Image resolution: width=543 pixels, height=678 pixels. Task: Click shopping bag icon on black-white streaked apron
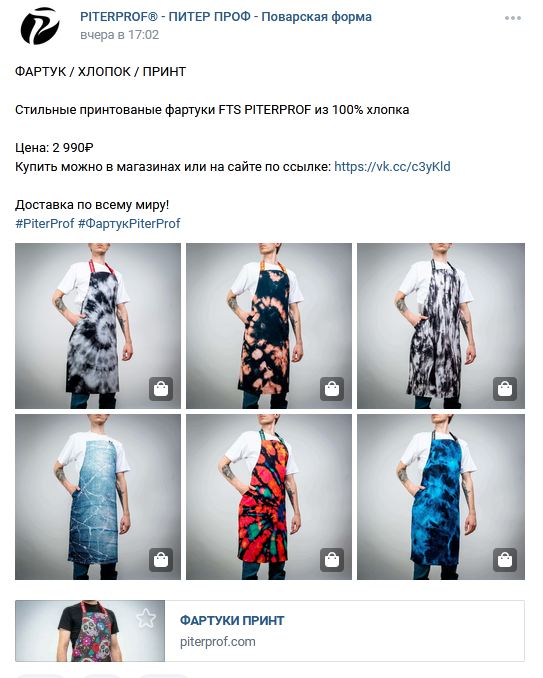coord(505,388)
